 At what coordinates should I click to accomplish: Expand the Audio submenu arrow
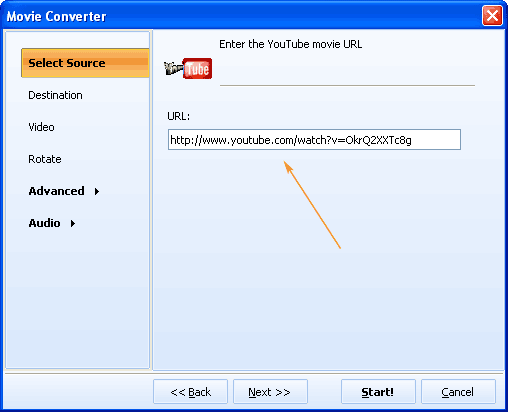tap(73, 223)
